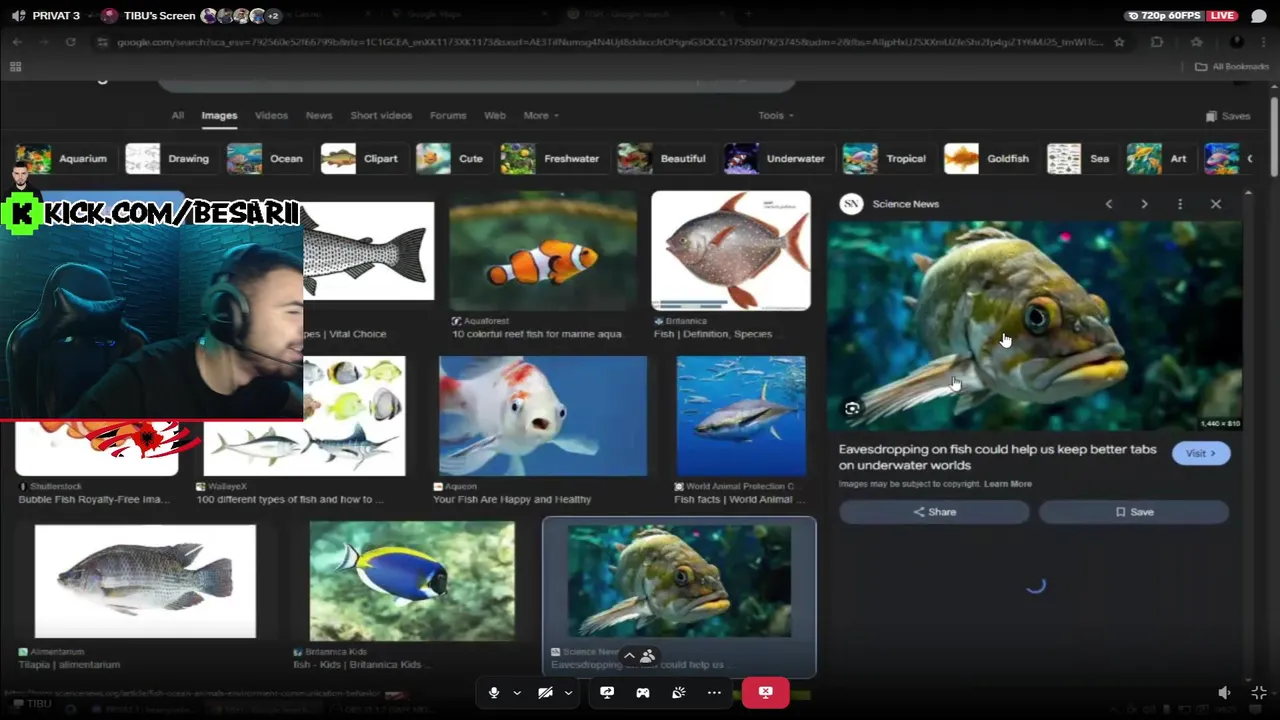Mute the Discord microphone
The image size is (1280, 720).
point(493,692)
